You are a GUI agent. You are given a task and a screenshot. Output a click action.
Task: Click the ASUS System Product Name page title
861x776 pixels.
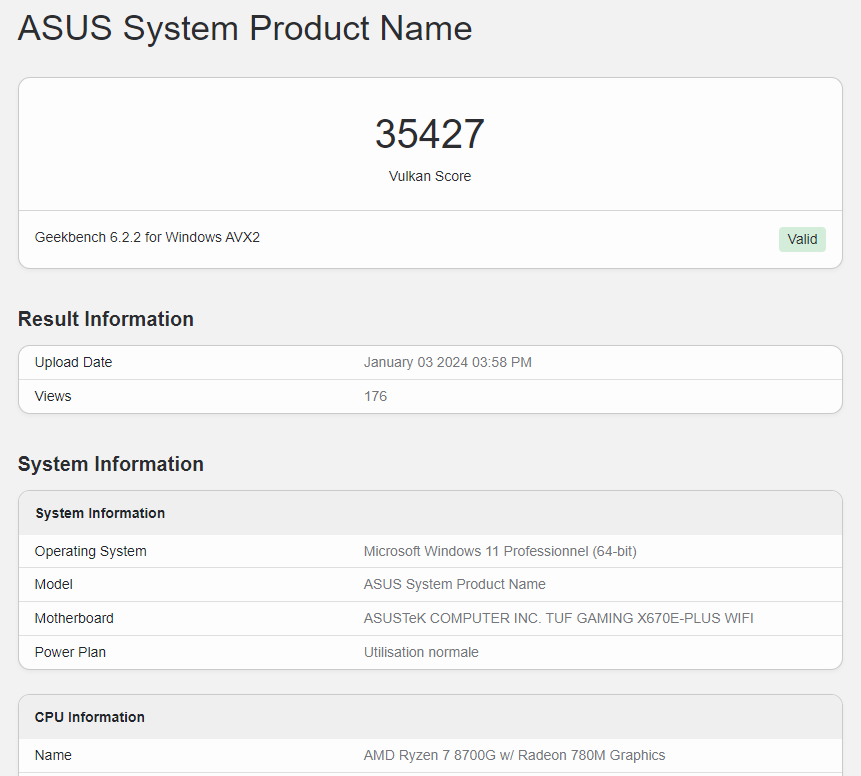pos(245,28)
